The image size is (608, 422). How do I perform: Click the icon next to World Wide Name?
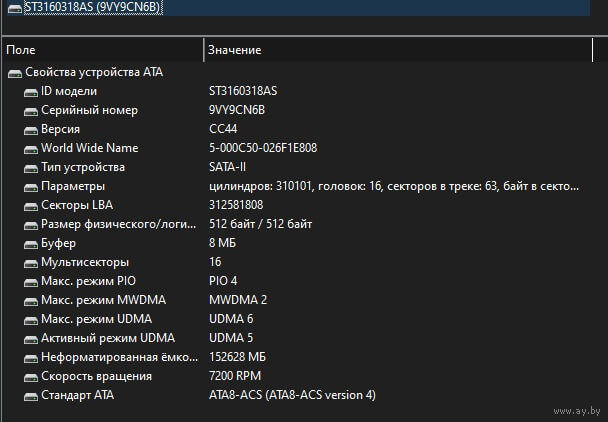pos(31,148)
